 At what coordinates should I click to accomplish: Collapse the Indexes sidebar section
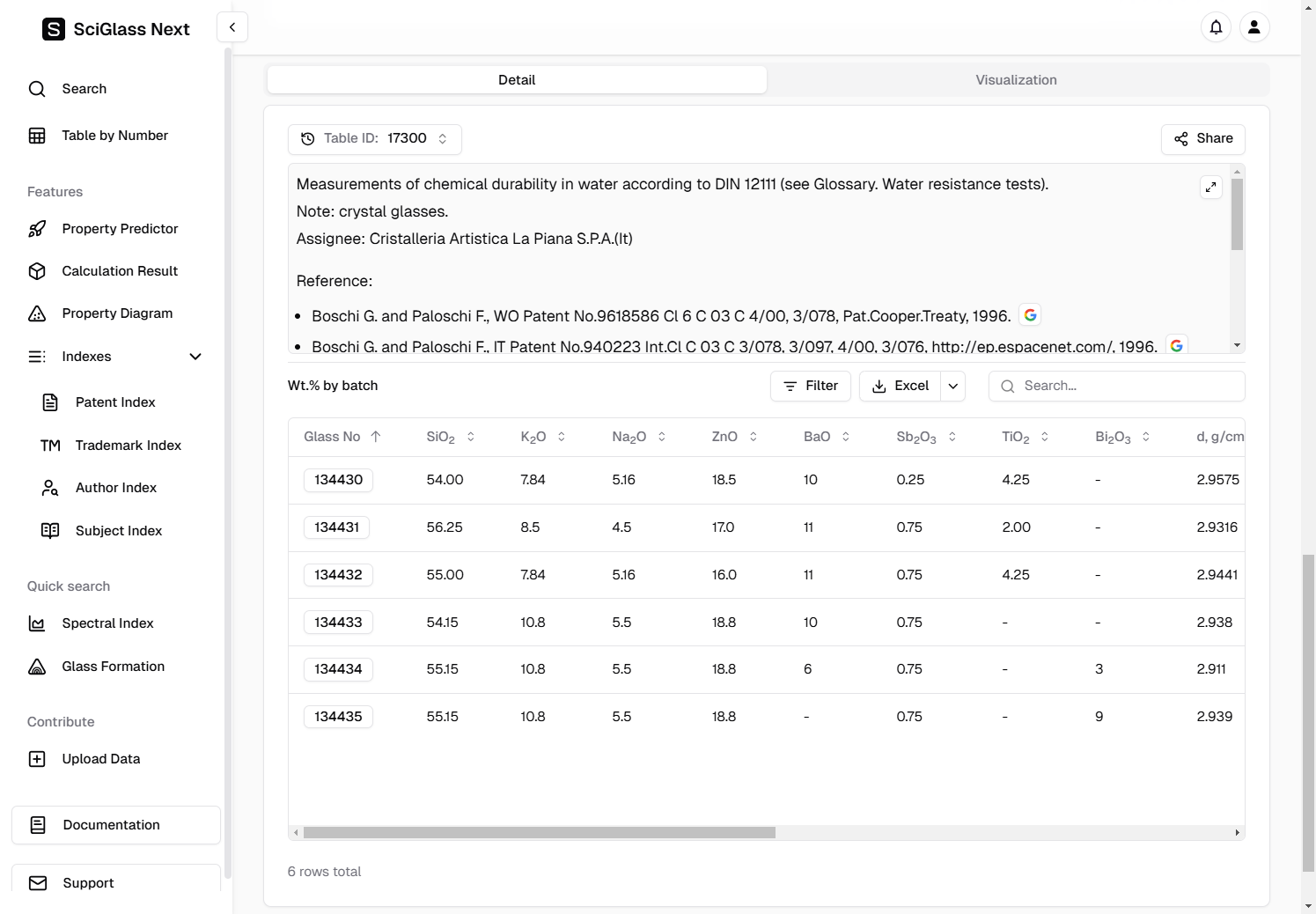195,357
